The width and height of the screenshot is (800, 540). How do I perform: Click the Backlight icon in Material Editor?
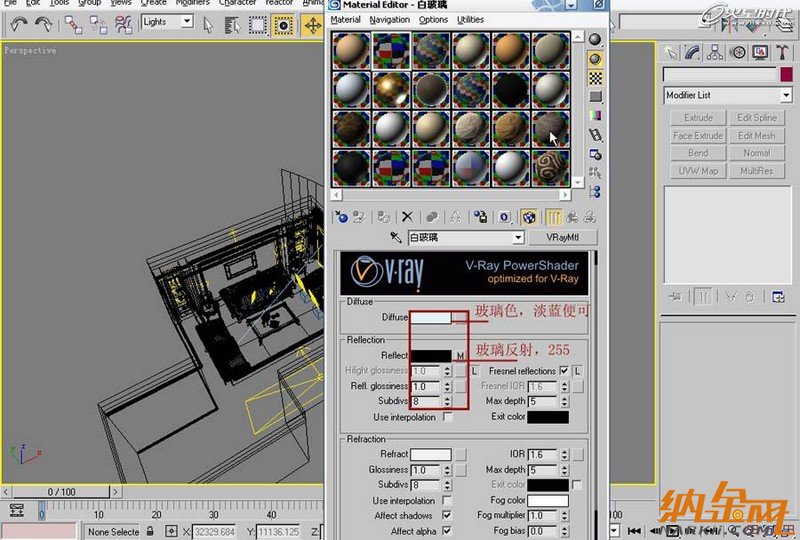click(x=596, y=58)
